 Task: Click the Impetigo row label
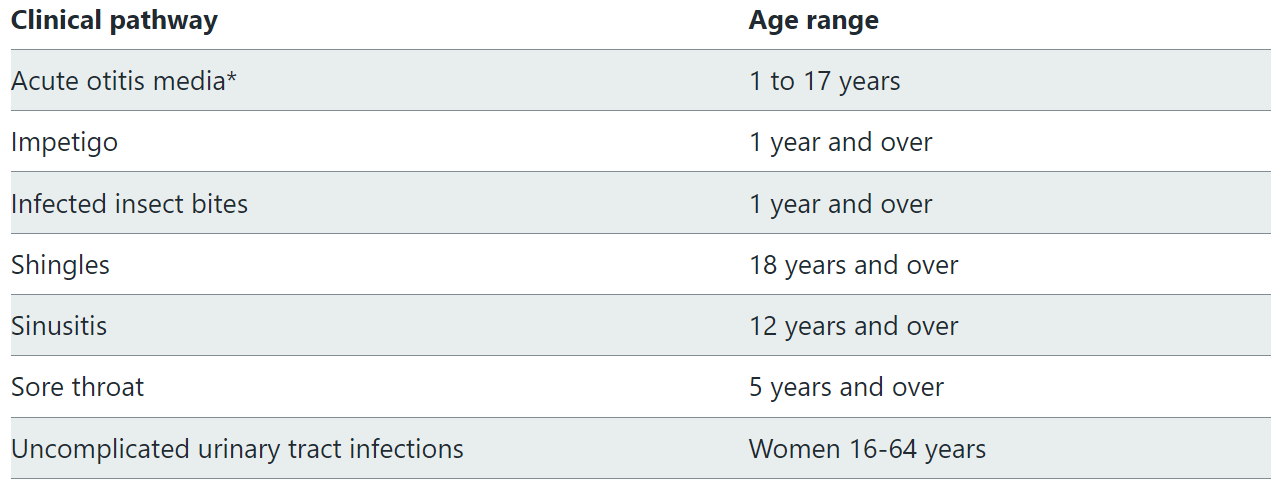pos(64,142)
